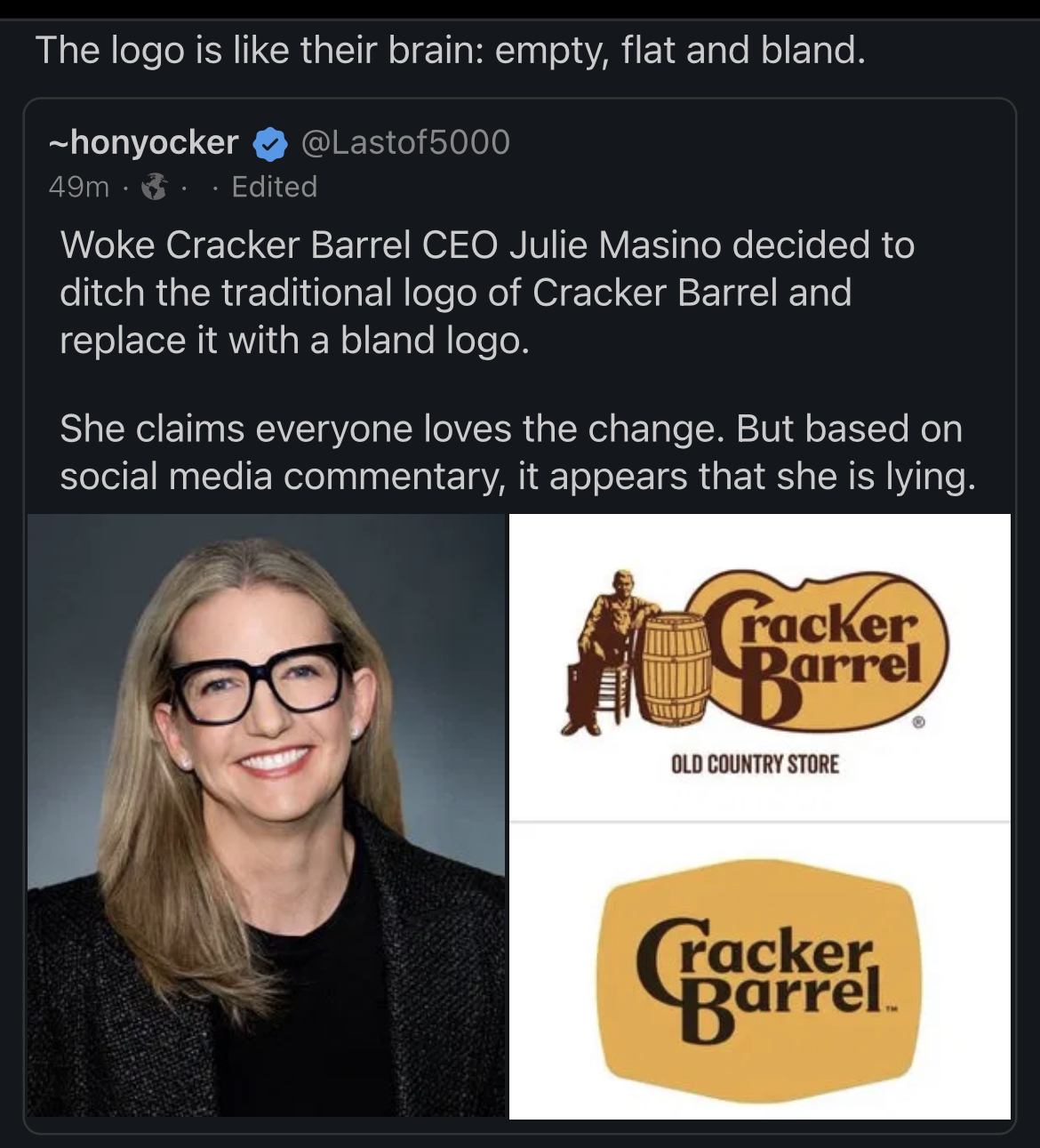Screen dimensions: 1040x1148
Task: Click the black eyeglasses in the portrait
Action: tap(258, 682)
